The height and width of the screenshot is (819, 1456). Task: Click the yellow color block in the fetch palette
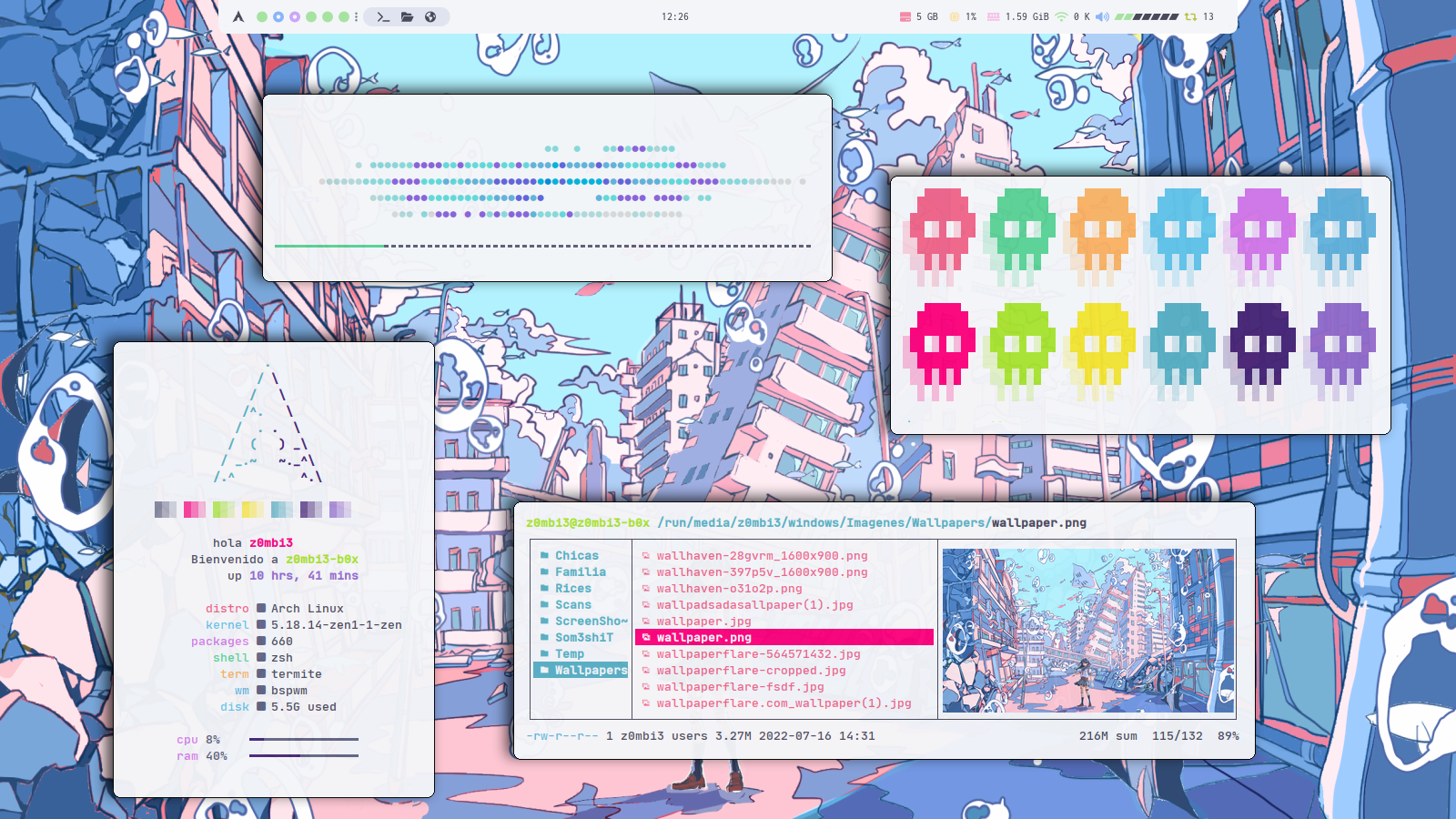(253, 510)
